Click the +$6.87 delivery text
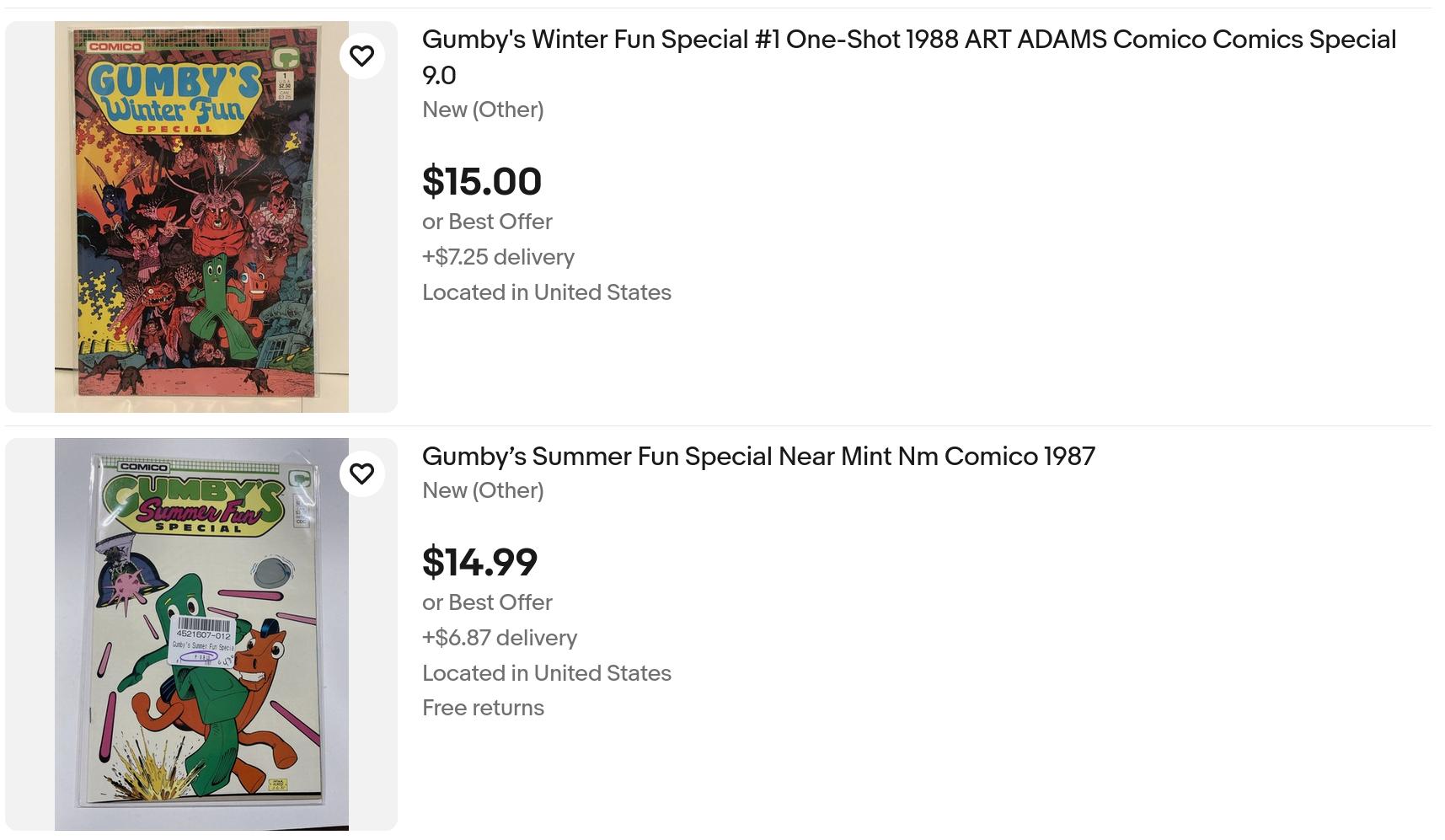The image size is (1445, 840). (500, 638)
